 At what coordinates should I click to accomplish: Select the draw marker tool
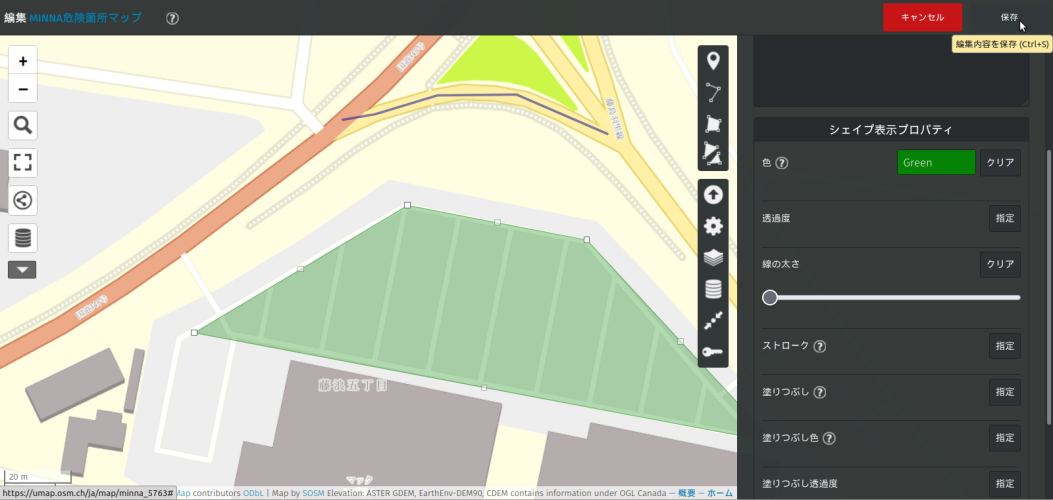coord(713,61)
